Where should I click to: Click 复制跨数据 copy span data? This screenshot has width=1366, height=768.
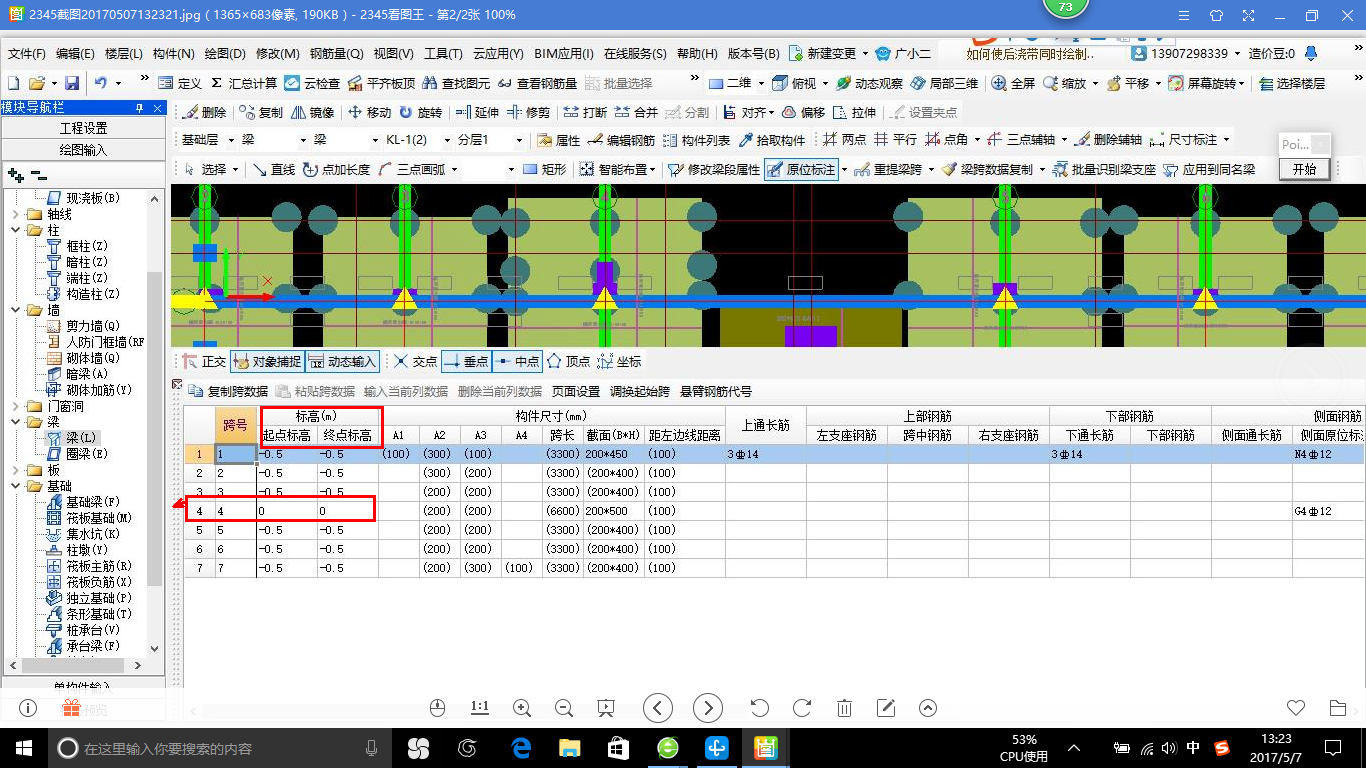click(x=228, y=391)
